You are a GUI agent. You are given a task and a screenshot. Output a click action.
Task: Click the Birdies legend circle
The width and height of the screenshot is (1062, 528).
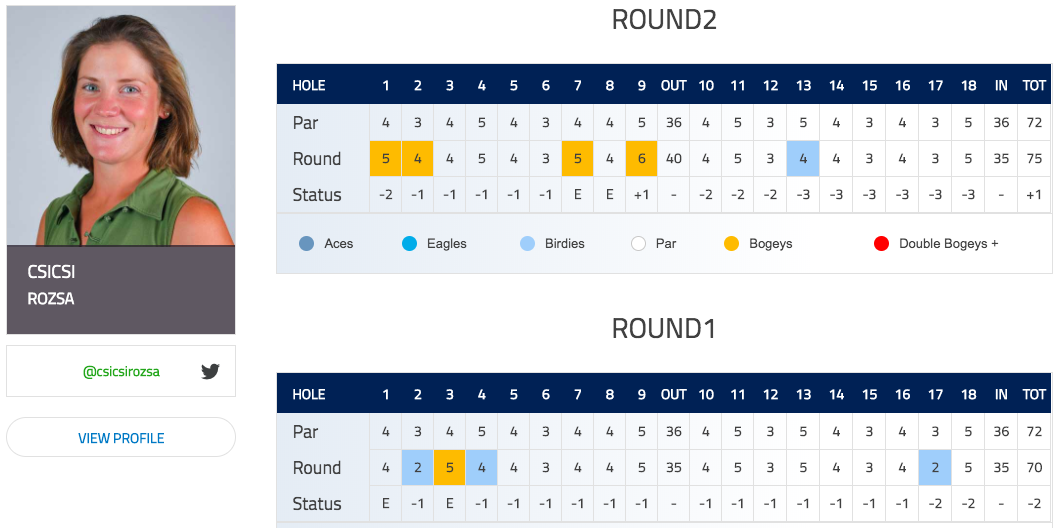tap(528, 244)
